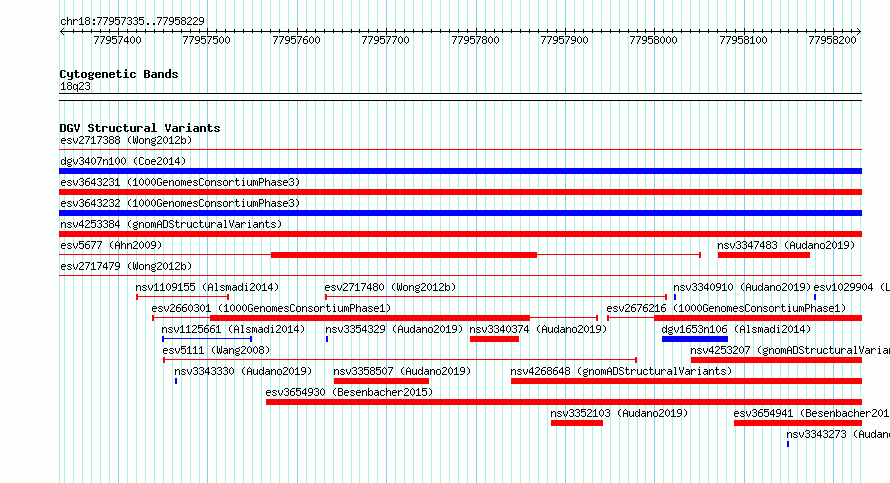Click the 77958200 ruler tick label
This screenshot has width=890, height=483.
click(x=832, y=40)
